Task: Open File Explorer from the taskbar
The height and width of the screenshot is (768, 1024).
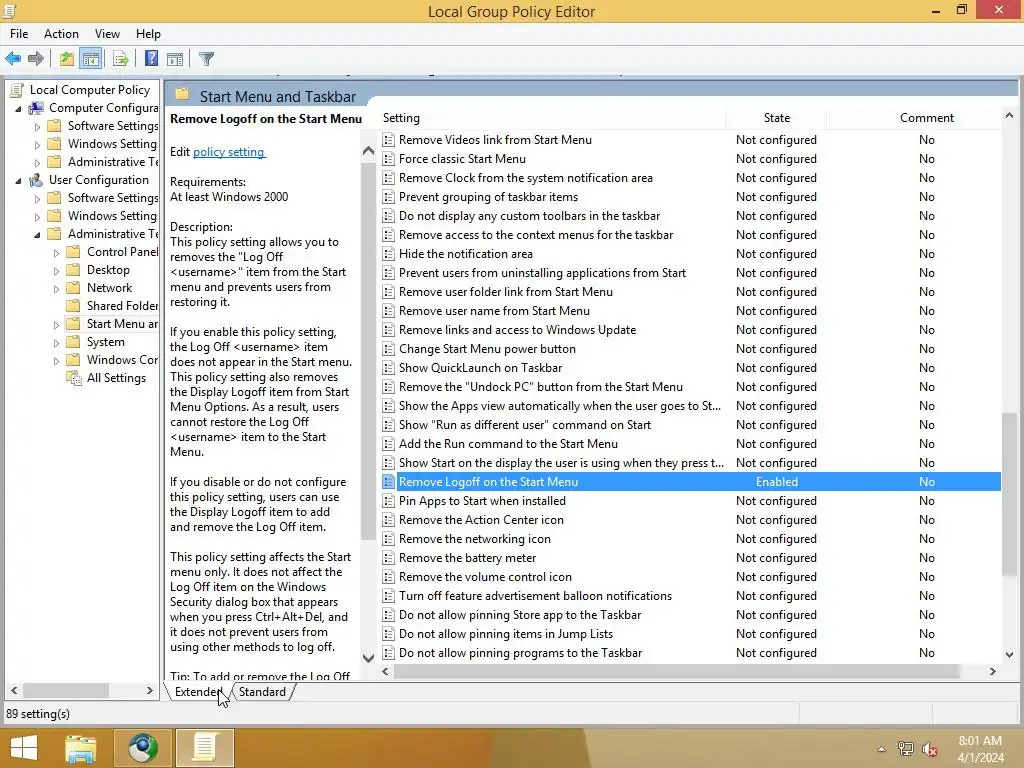Action: [81, 748]
